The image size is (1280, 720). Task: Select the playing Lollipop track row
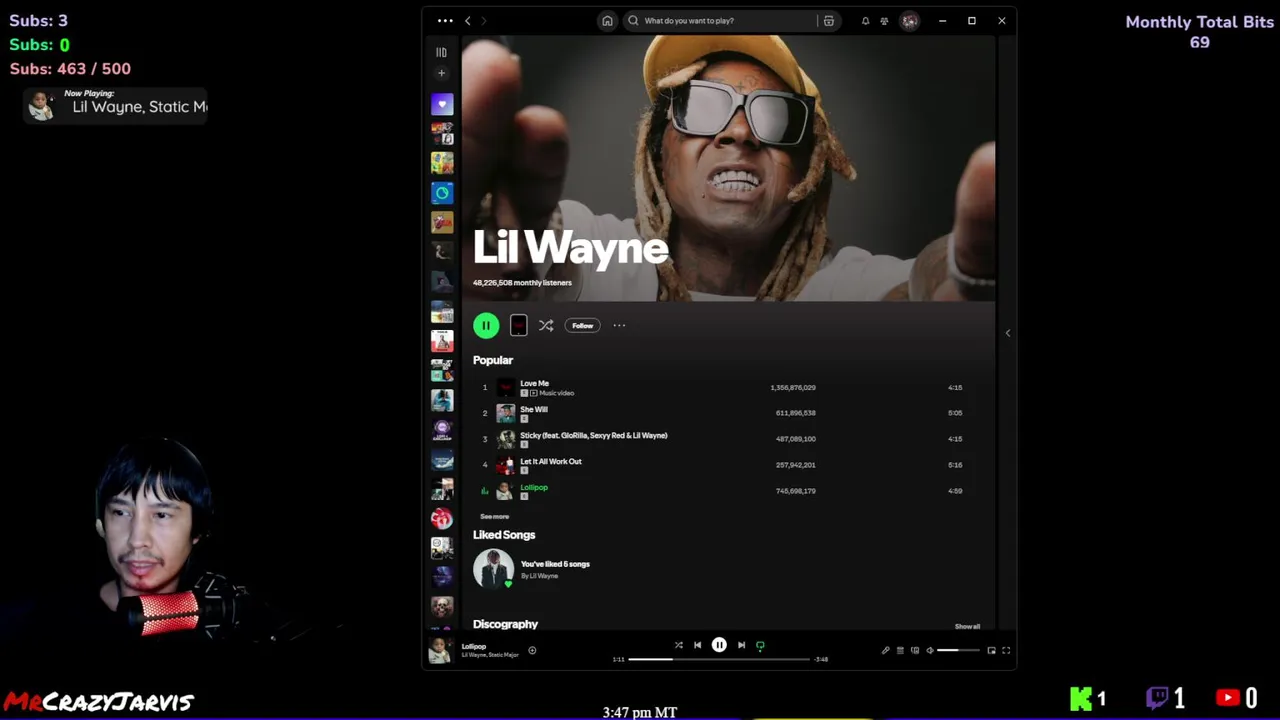click(x=720, y=491)
